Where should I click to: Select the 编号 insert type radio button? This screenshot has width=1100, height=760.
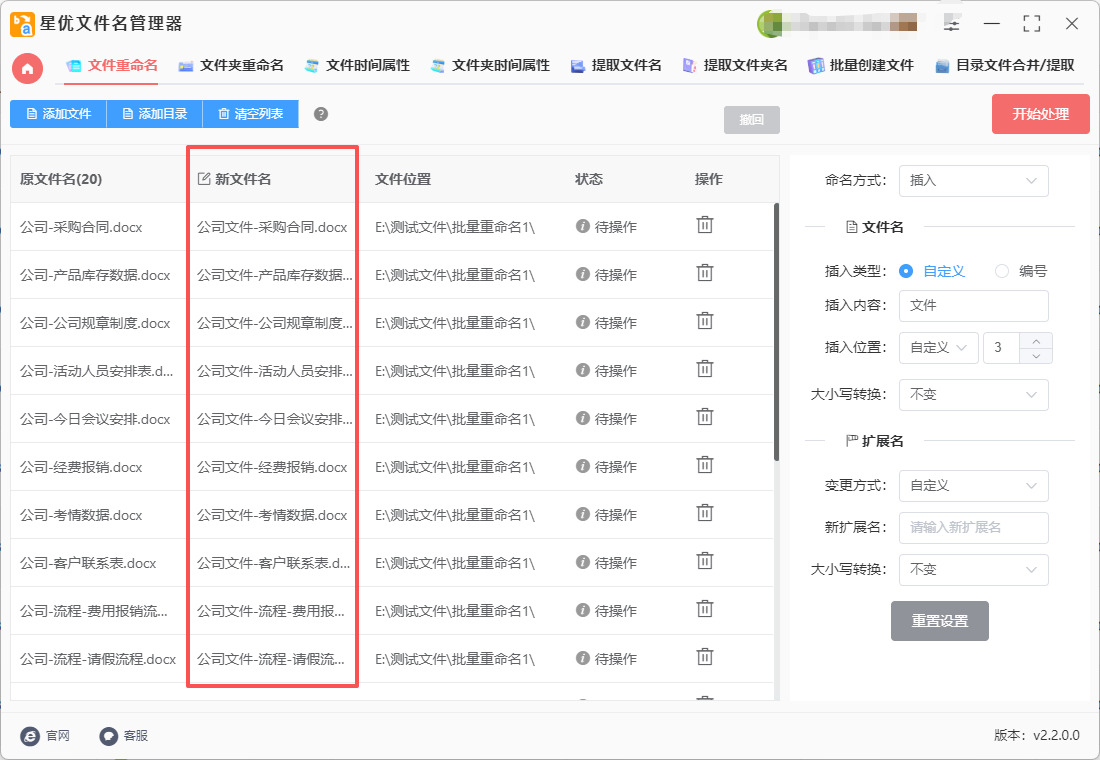click(1002, 271)
